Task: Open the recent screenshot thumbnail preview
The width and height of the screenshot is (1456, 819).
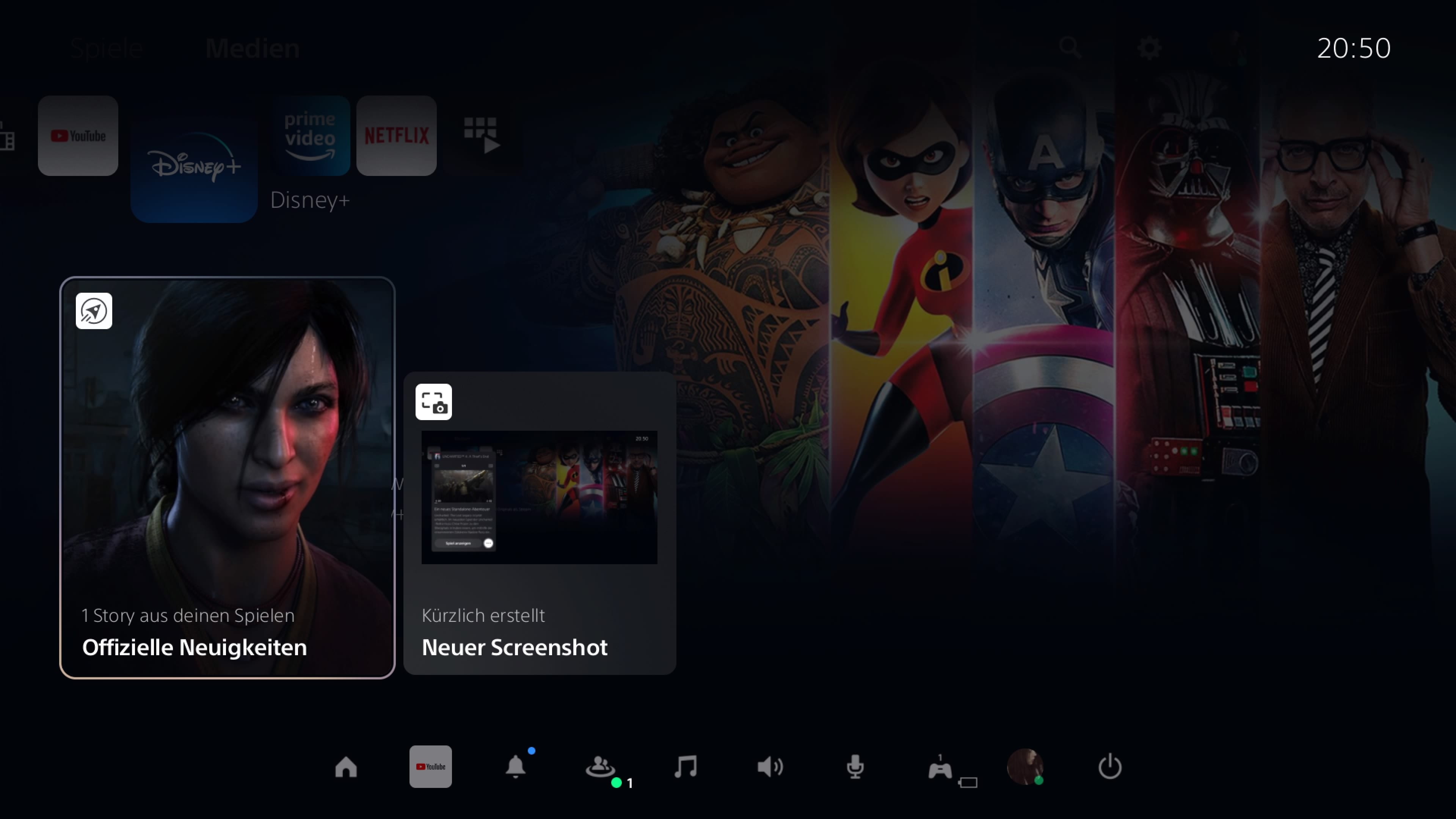Action: [x=539, y=497]
